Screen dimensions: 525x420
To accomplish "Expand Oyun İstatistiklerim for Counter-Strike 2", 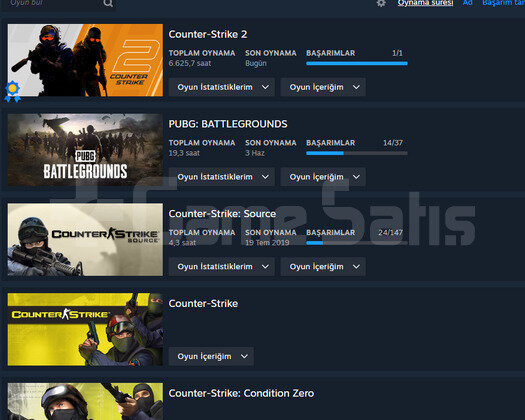I will [x=222, y=87].
